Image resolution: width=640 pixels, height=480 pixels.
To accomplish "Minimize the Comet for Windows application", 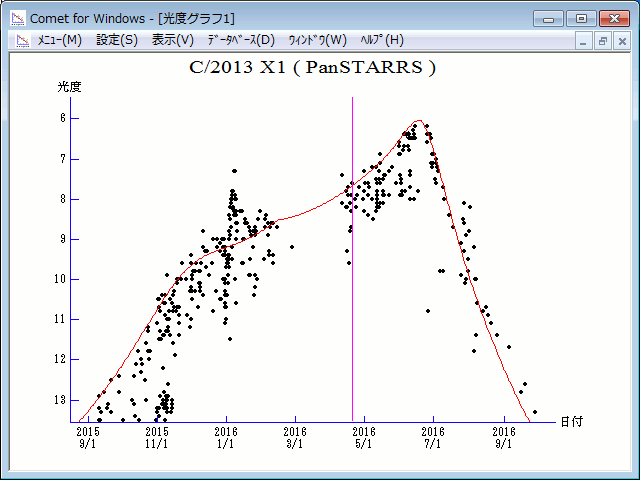I will [548, 19].
